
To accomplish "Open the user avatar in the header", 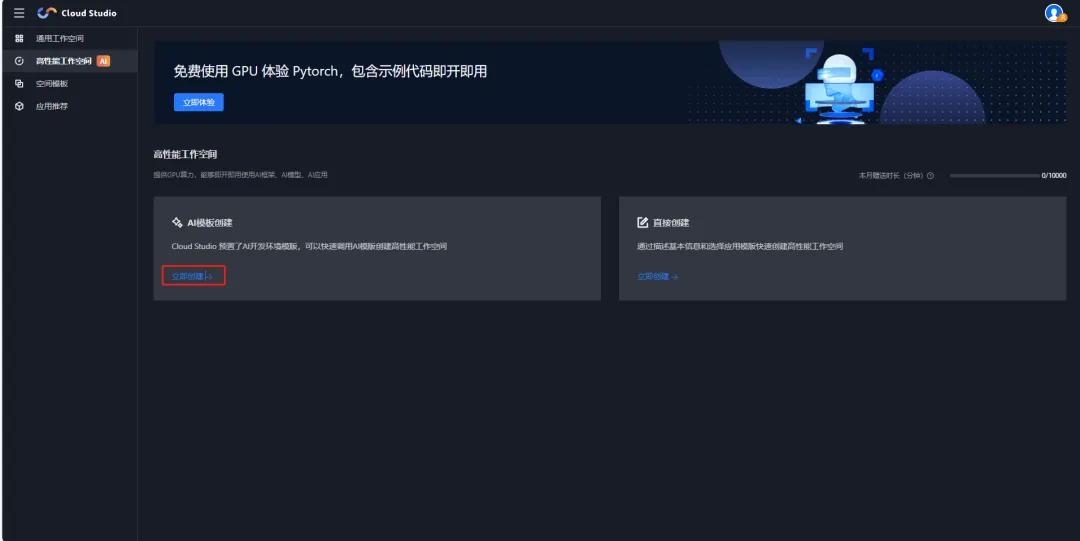I will point(1055,13).
